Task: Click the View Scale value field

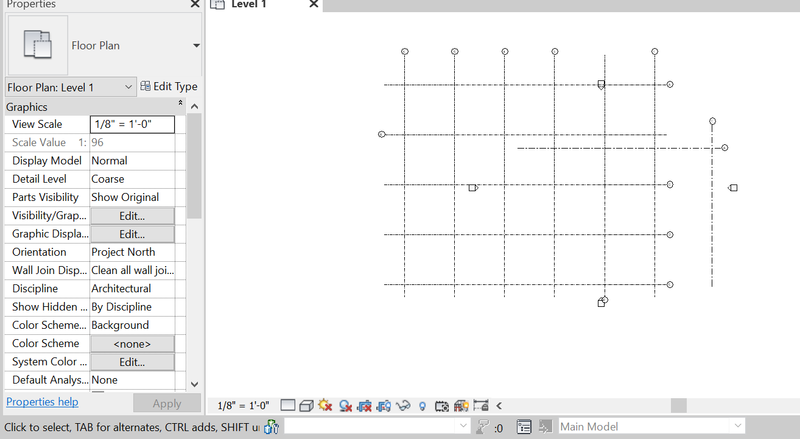Action: pos(132,124)
